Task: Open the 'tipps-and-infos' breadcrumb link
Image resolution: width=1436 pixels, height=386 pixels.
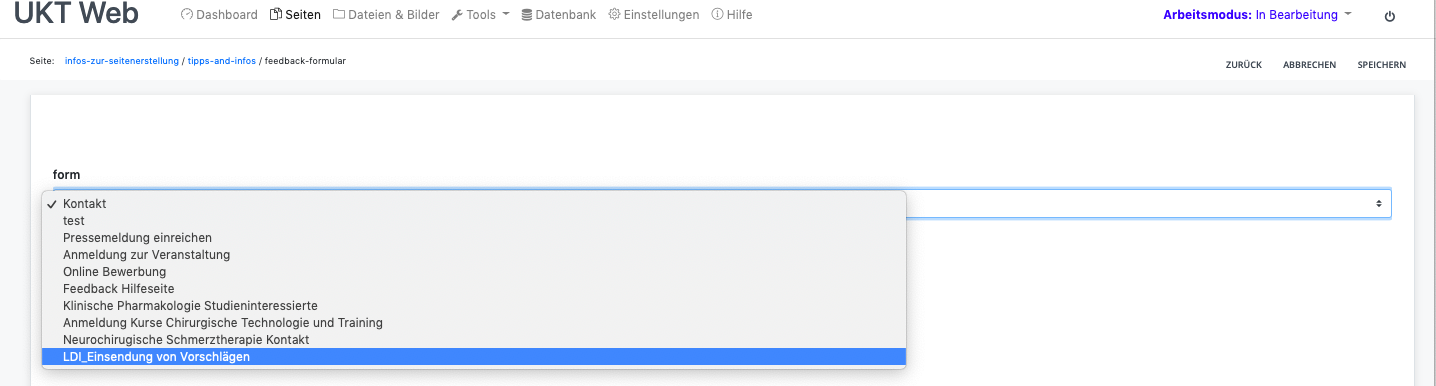Action: (x=221, y=61)
